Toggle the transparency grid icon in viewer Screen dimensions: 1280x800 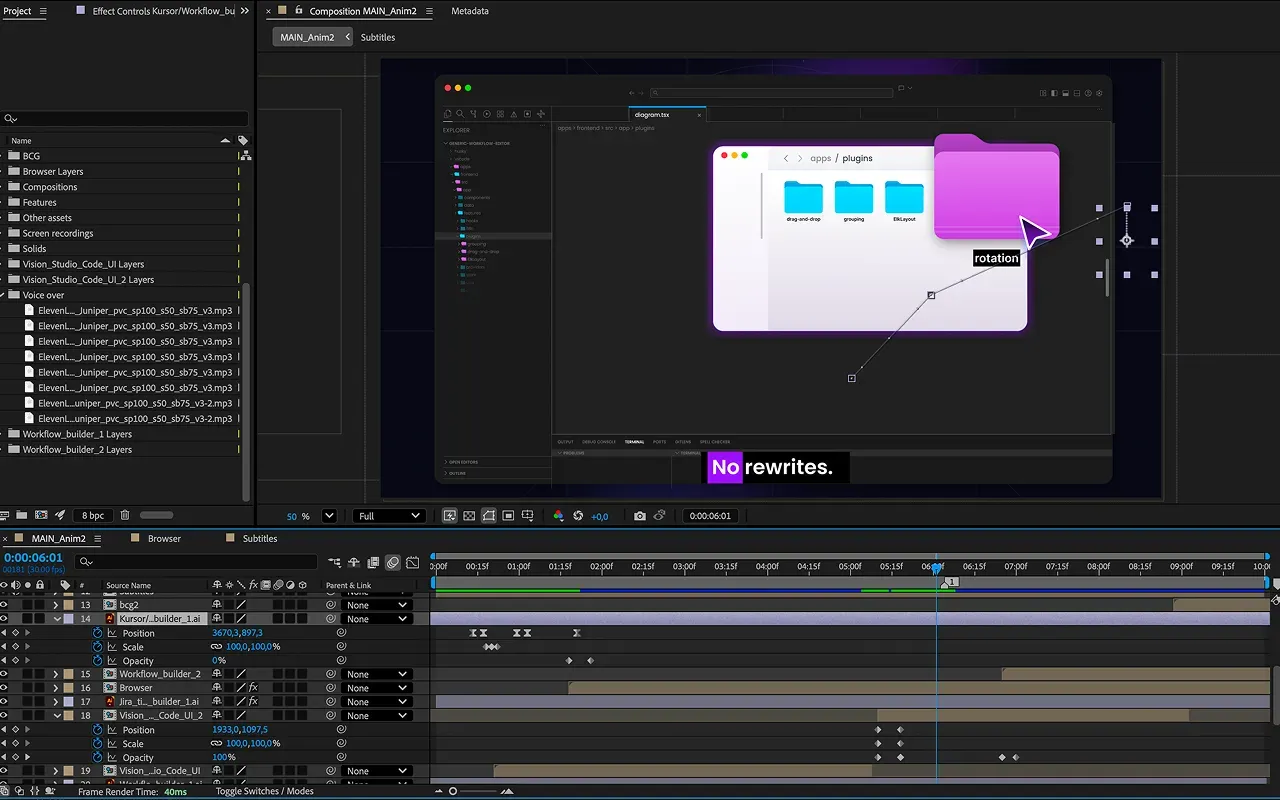[x=469, y=516]
